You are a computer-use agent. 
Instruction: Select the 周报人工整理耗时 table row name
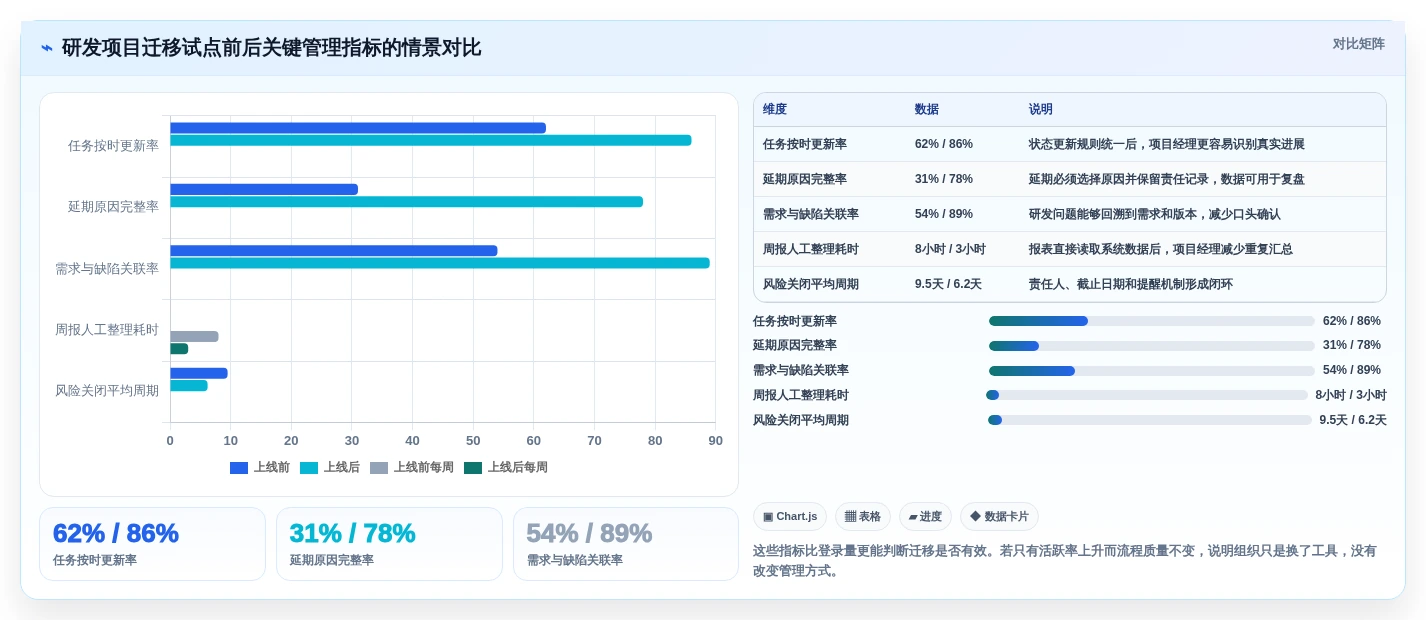[811, 249]
